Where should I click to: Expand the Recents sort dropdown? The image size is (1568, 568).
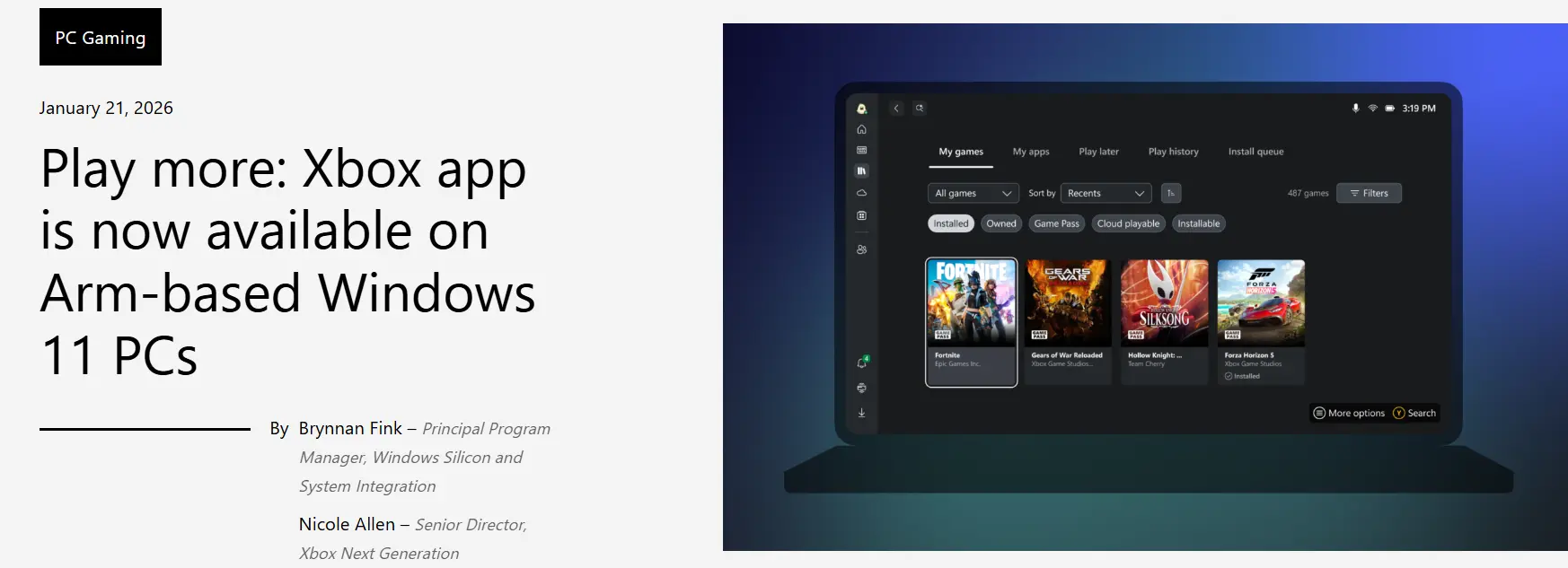pyautogui.click(x=1106, y=193)
